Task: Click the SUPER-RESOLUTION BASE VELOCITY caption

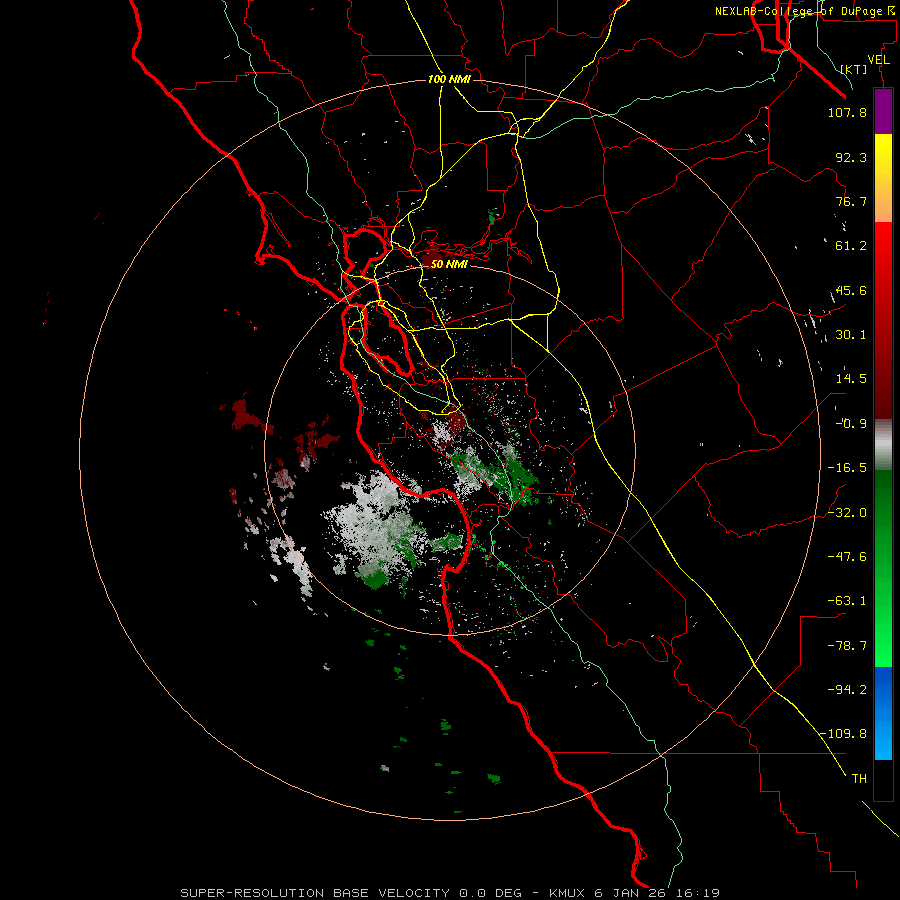Action: [315, 893]
